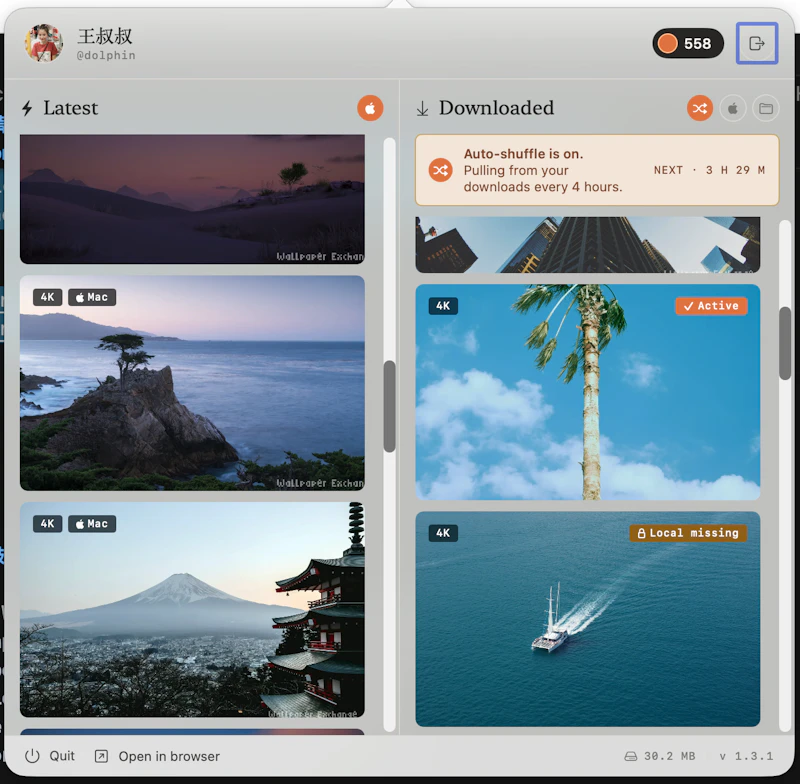Click the sign-out icon in header

757,43
